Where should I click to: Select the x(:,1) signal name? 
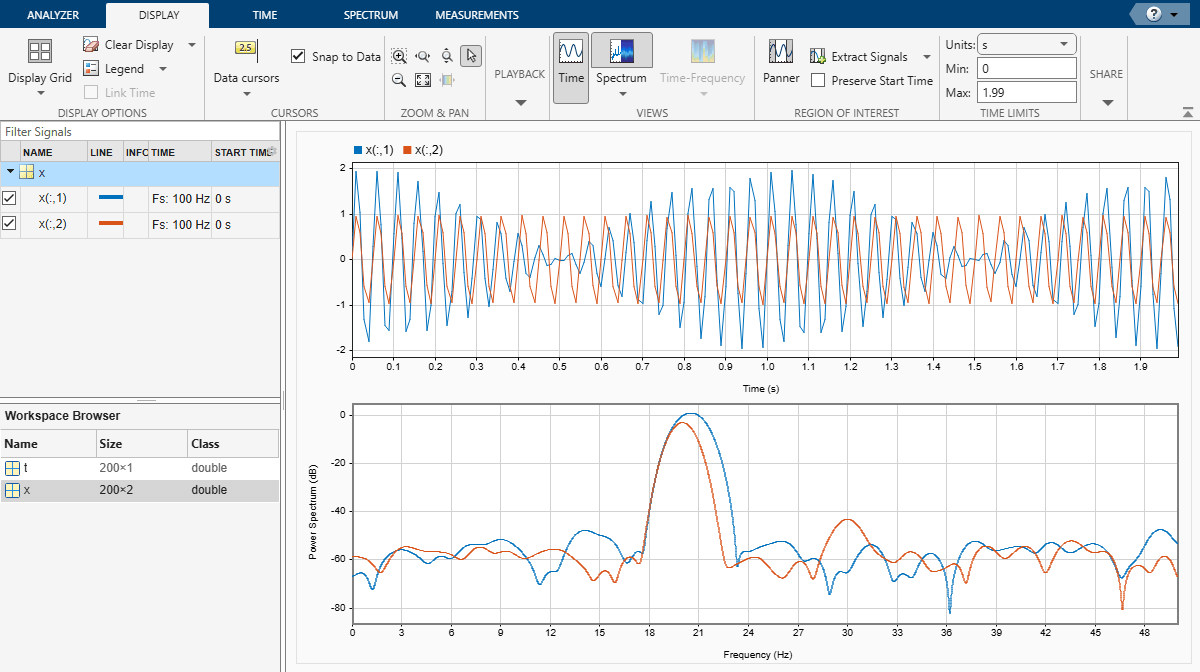coord(52,198)
